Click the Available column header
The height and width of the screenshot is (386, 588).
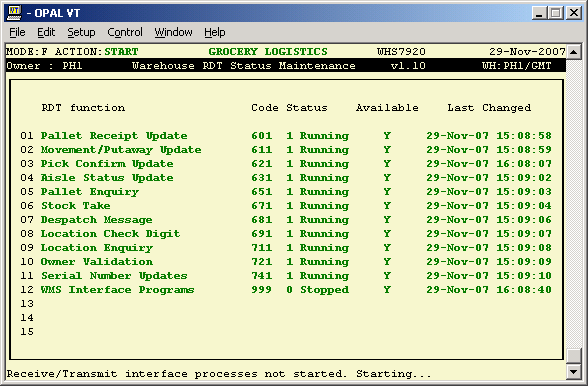[x=387, y=108]
